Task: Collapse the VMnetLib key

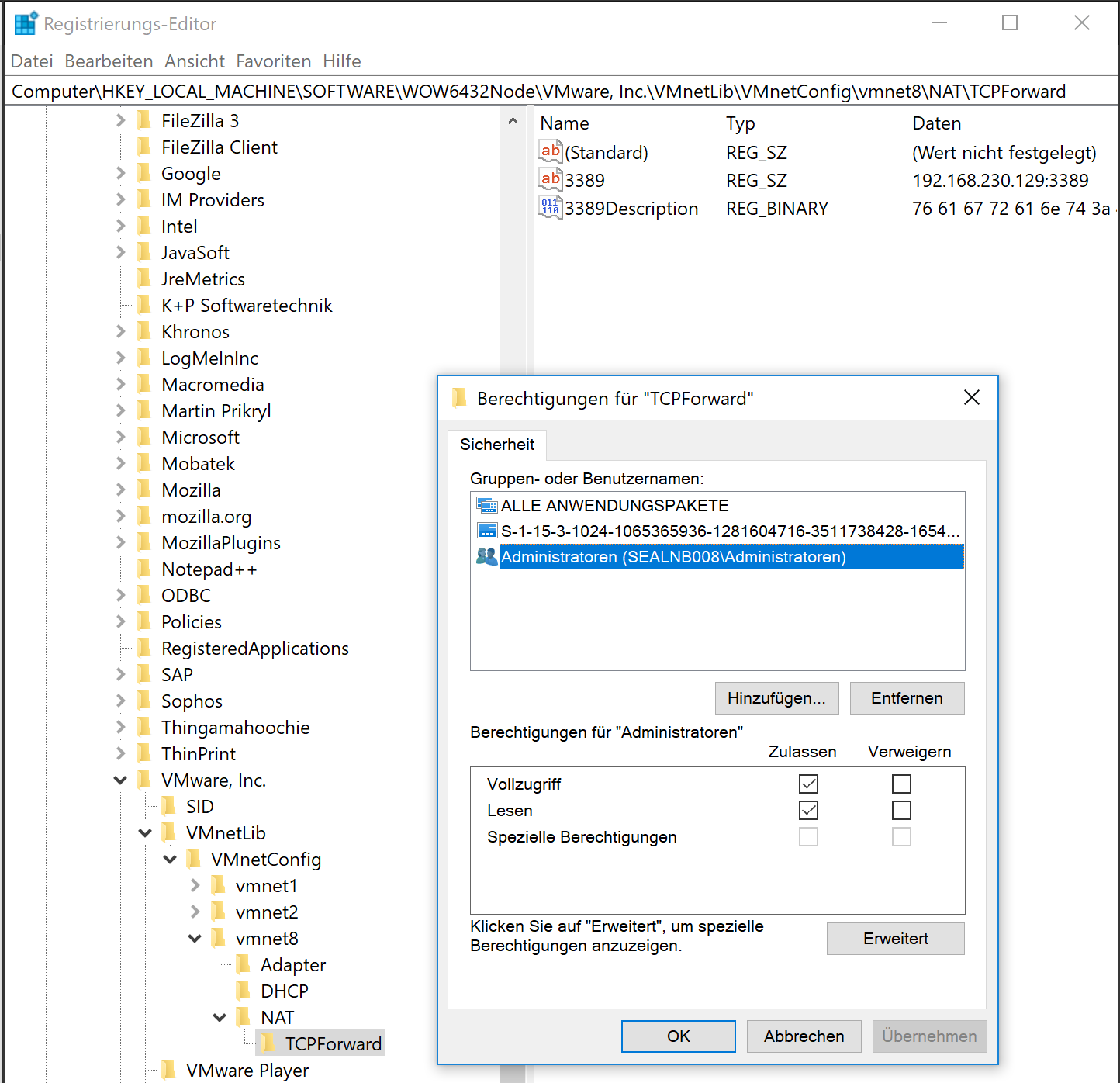Action: click(x=145, y=832)
